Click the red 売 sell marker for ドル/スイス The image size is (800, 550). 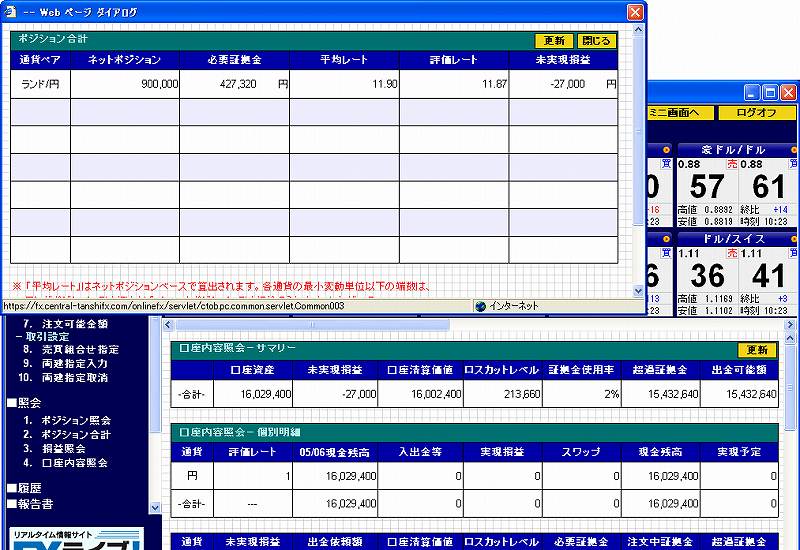coord(732,254)
